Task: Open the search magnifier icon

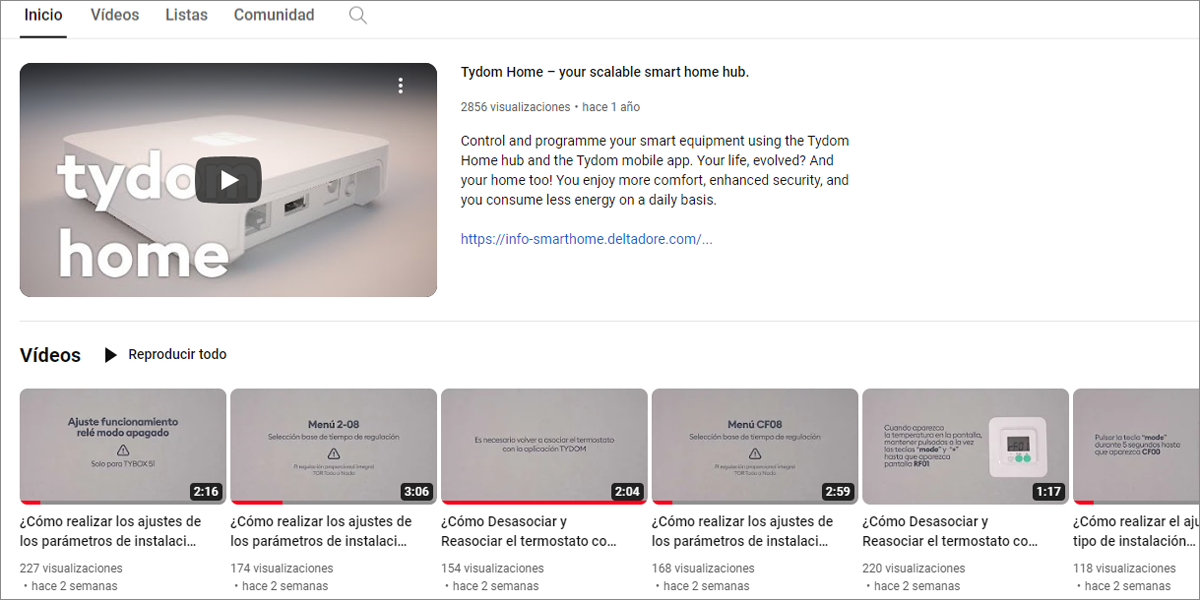Action: [357, 15]
